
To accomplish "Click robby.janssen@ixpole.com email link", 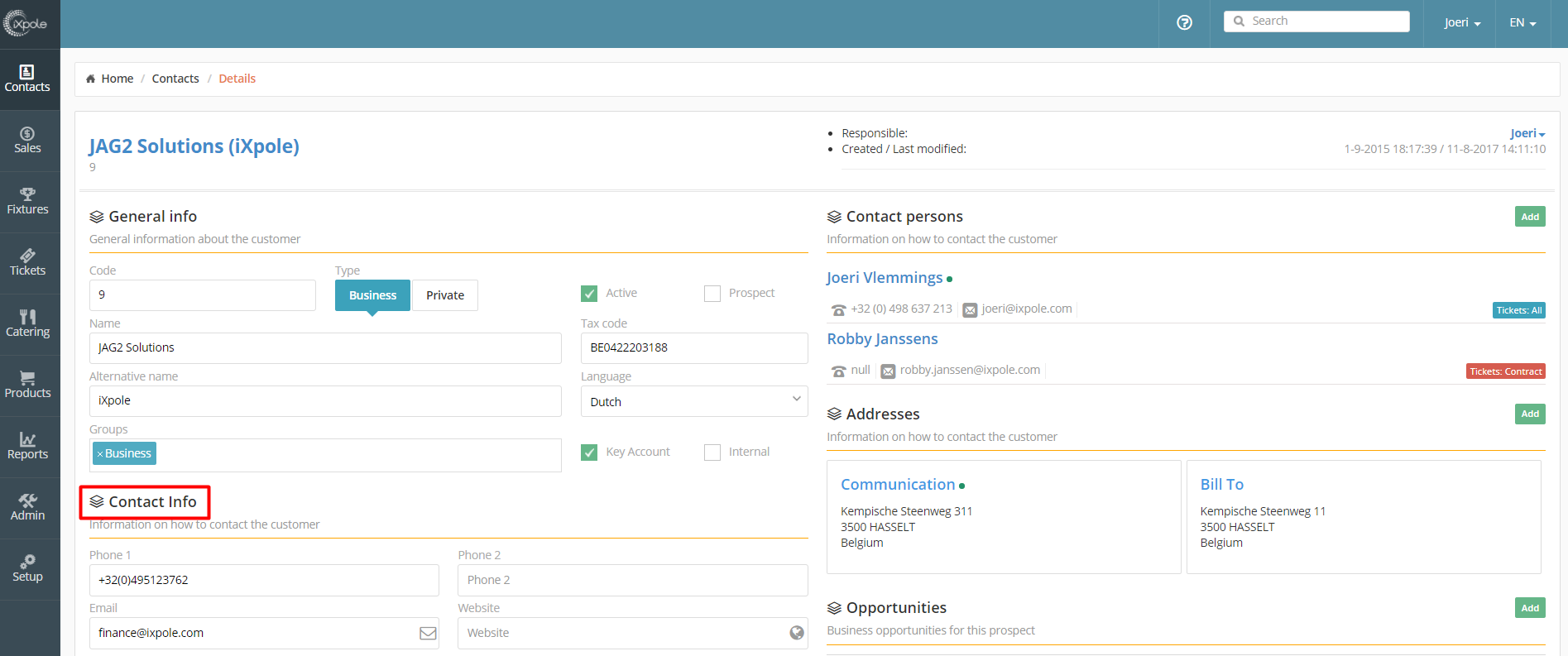I will pyautogui.click(x=970, y=370).
